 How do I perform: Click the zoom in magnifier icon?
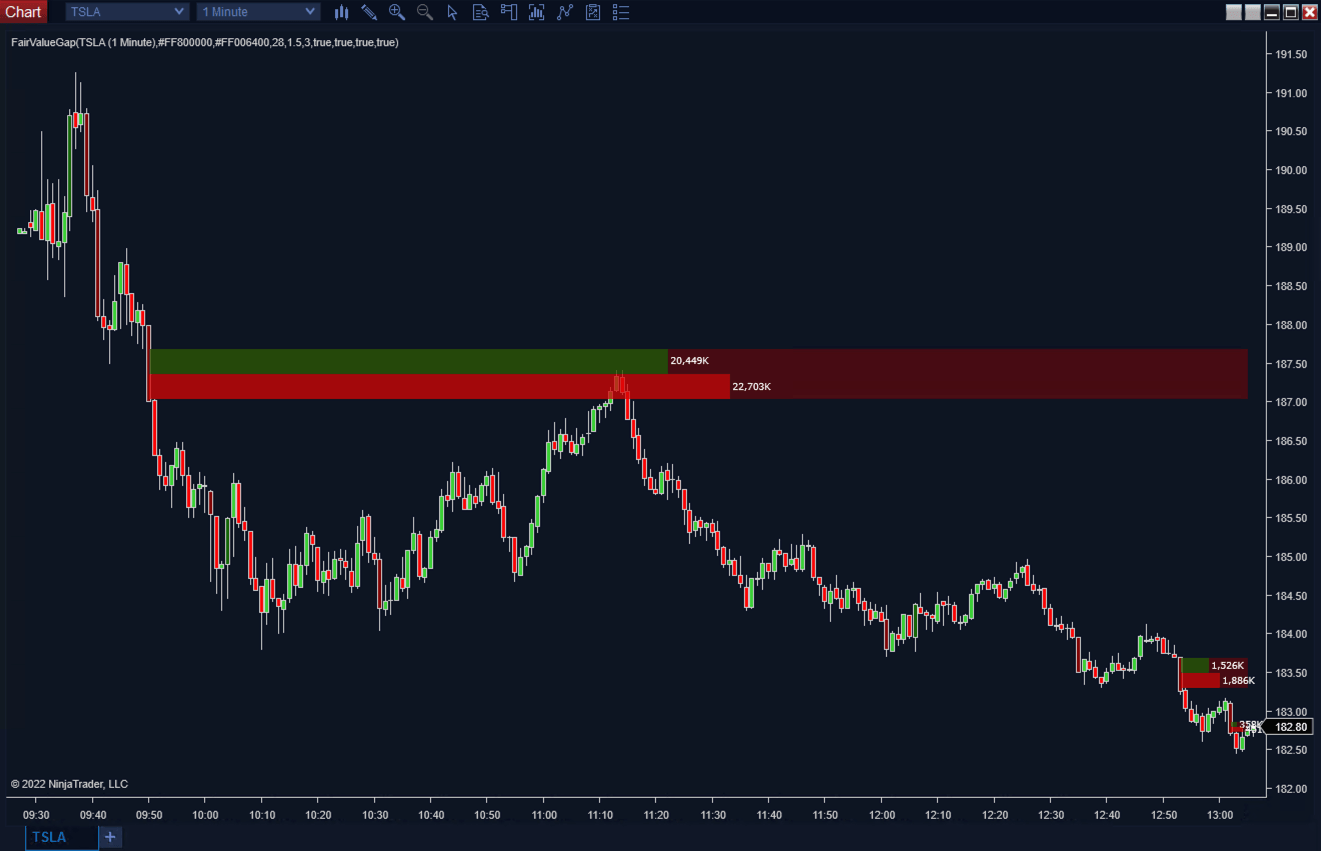coord(397,12)
